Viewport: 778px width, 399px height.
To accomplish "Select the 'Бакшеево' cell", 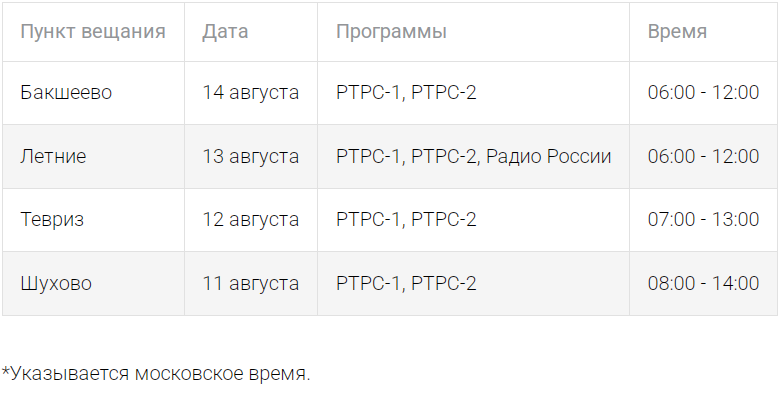I will (93, 93).
